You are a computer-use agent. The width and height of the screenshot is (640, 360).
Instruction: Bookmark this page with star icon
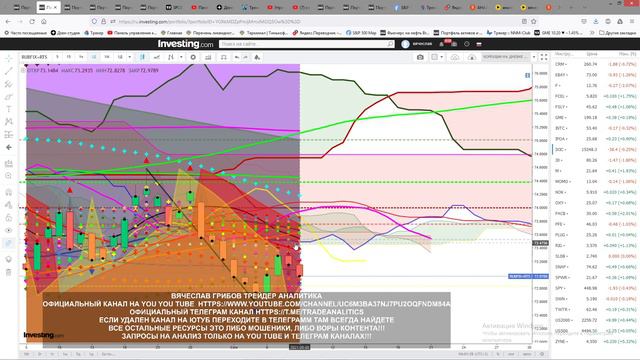[x=533, y=21]
